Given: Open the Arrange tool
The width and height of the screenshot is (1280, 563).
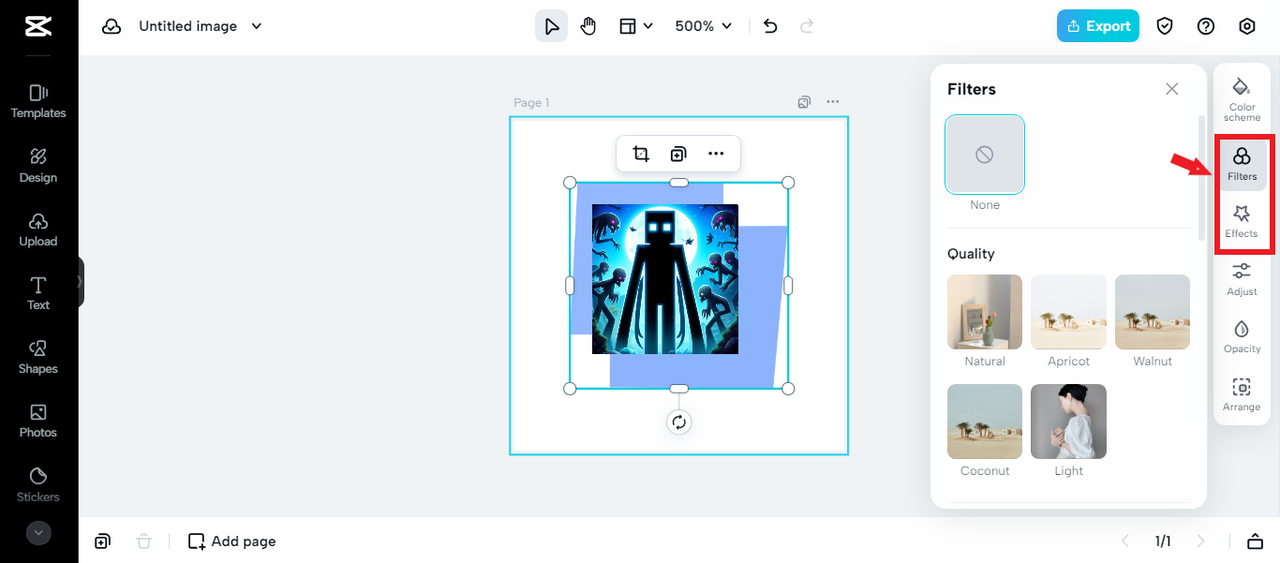Looking at the screenshot, I should tap(1242, 395).
